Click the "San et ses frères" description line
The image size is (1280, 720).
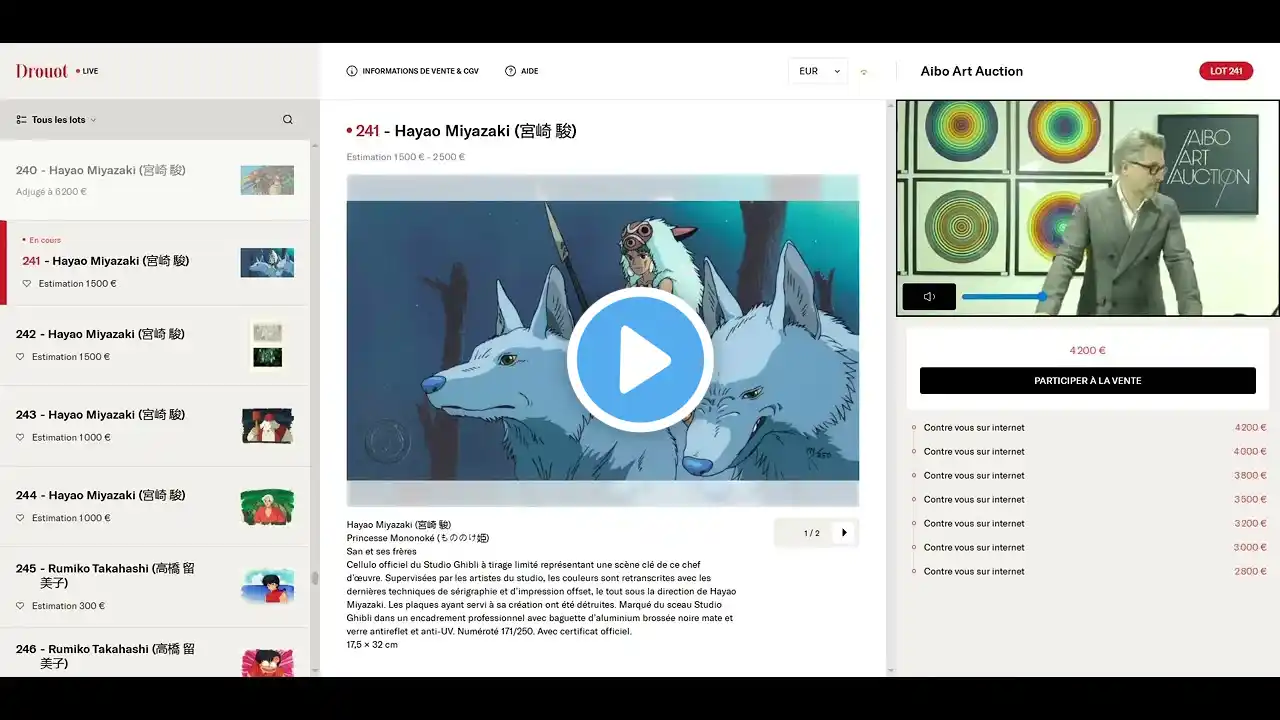pyautogui.click(x=382, y=551)
